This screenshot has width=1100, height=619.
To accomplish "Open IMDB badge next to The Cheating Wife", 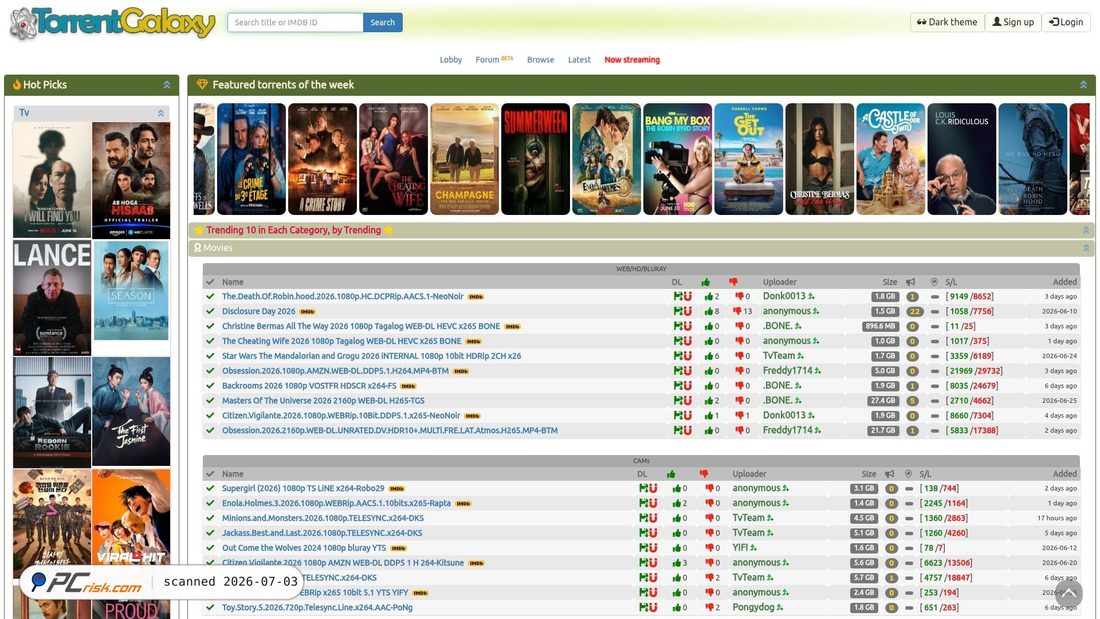I will click(x=474, y=342).
